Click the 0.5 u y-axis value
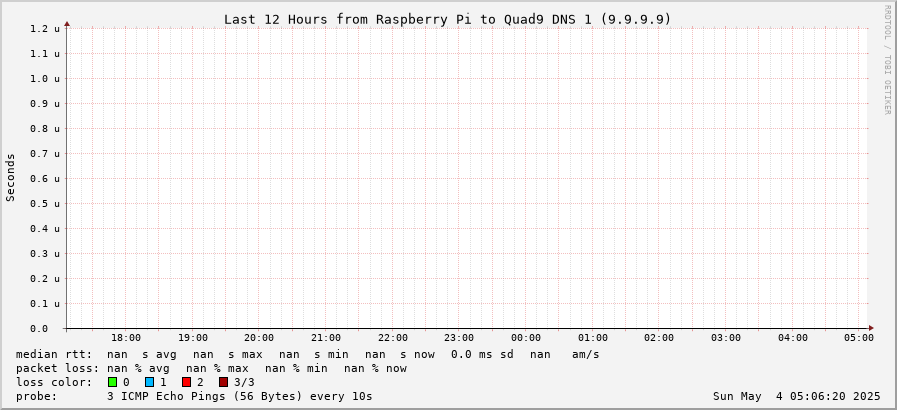 45,204
